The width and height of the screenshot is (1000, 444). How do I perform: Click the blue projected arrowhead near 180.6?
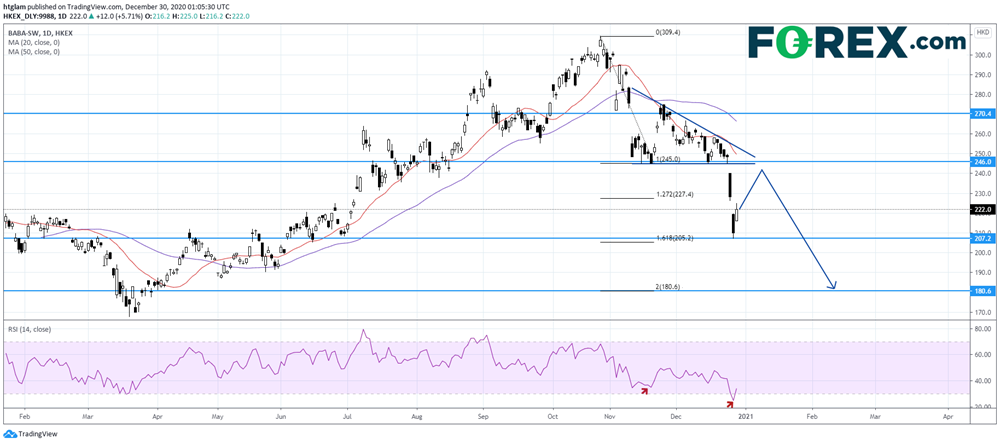(833, 286)
